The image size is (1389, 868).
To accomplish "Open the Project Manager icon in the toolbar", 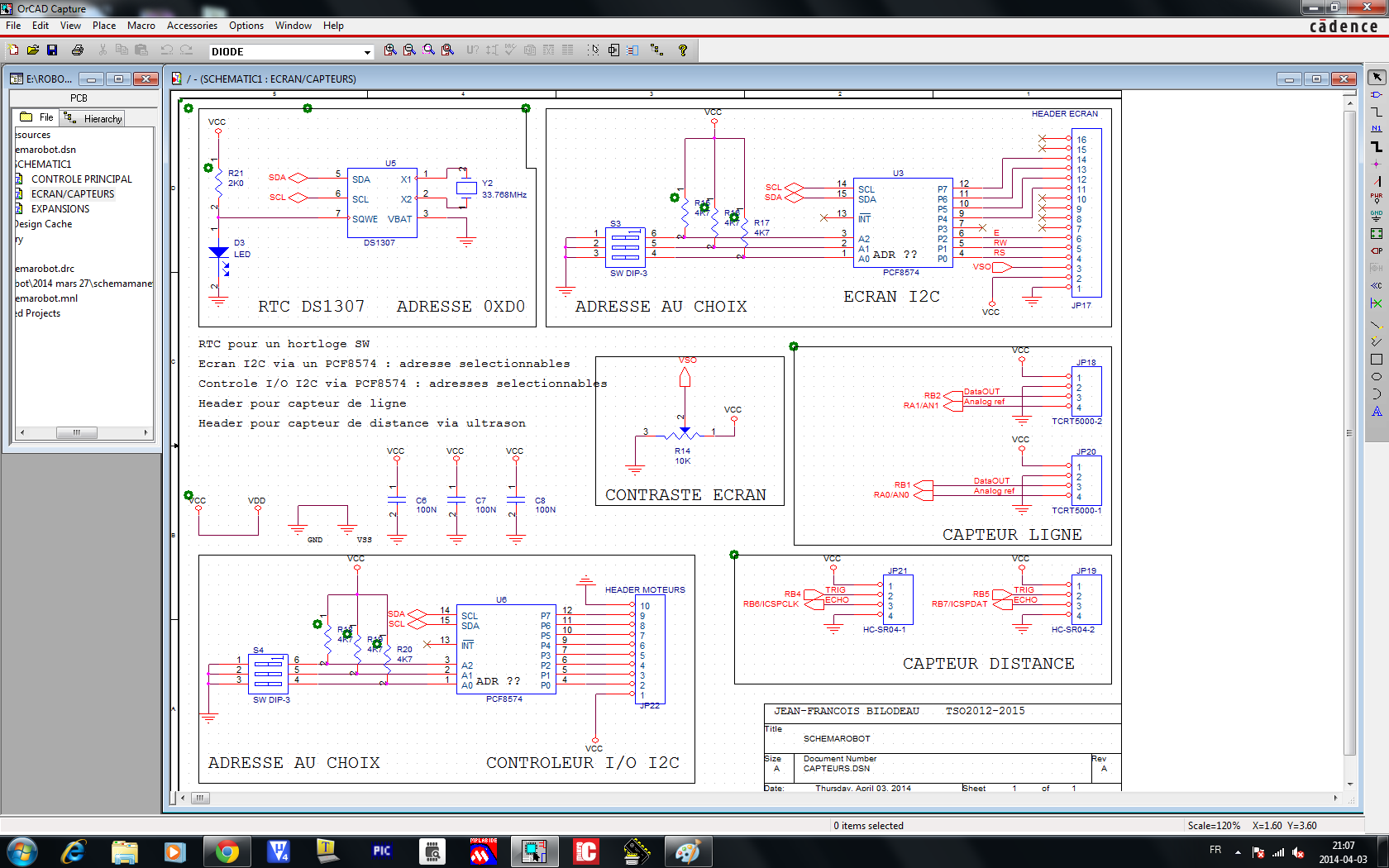I will pos(656,50).
